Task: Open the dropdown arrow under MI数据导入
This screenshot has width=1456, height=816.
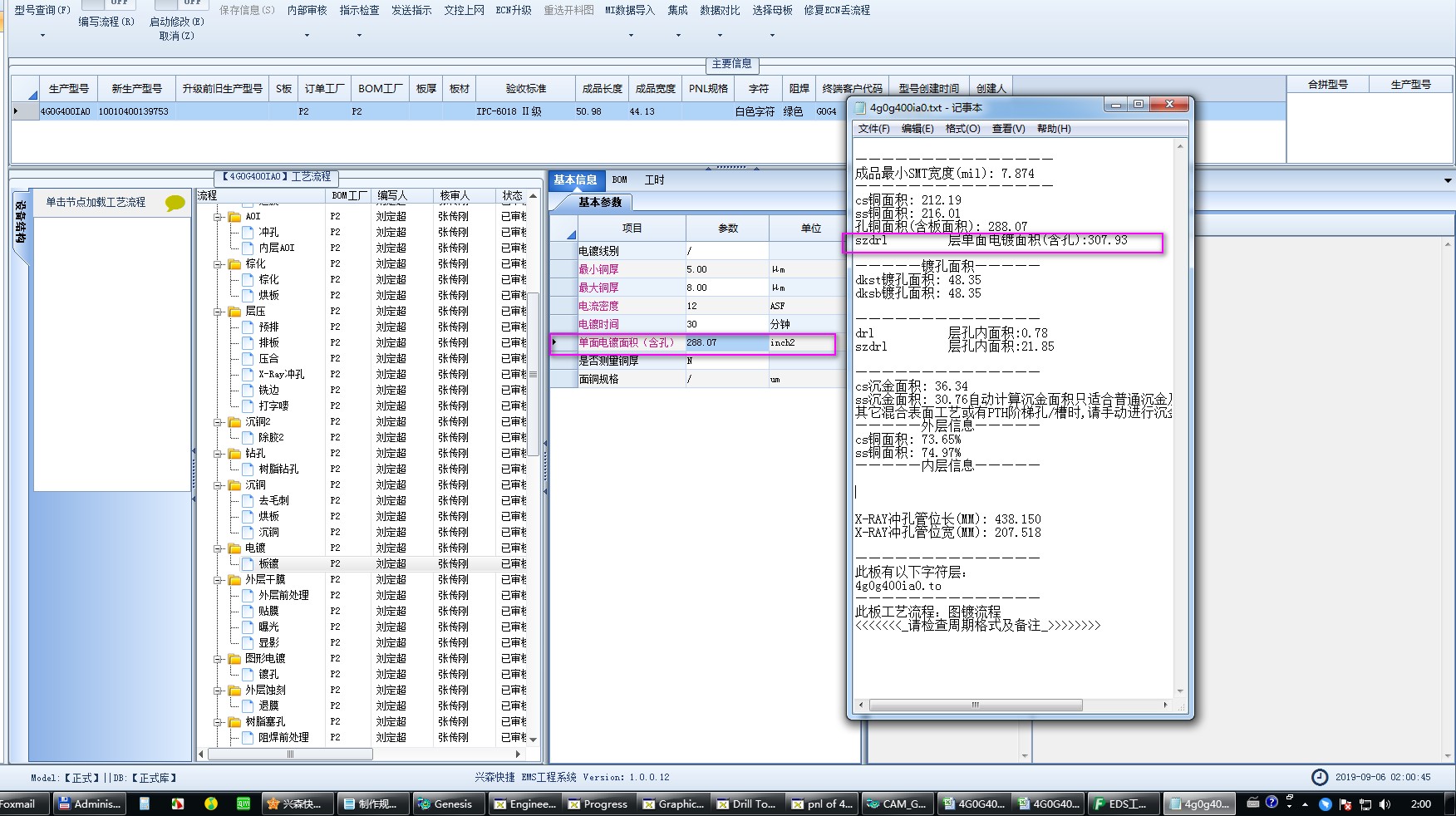Action: point(630,35)
